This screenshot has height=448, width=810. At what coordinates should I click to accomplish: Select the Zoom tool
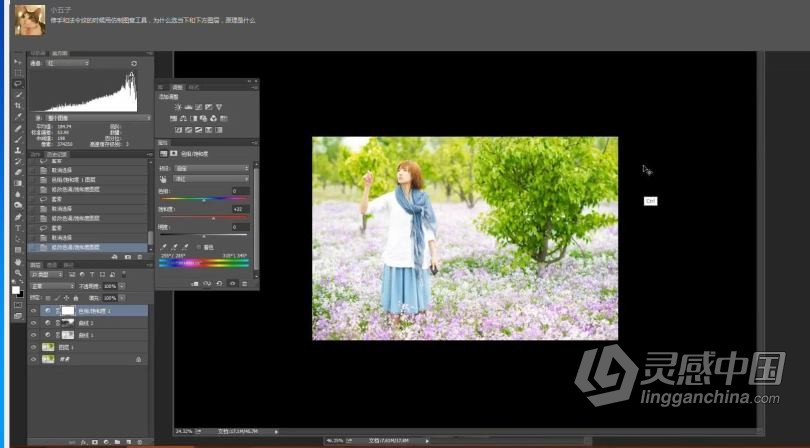pyautogui.click(x=18, y=273)
